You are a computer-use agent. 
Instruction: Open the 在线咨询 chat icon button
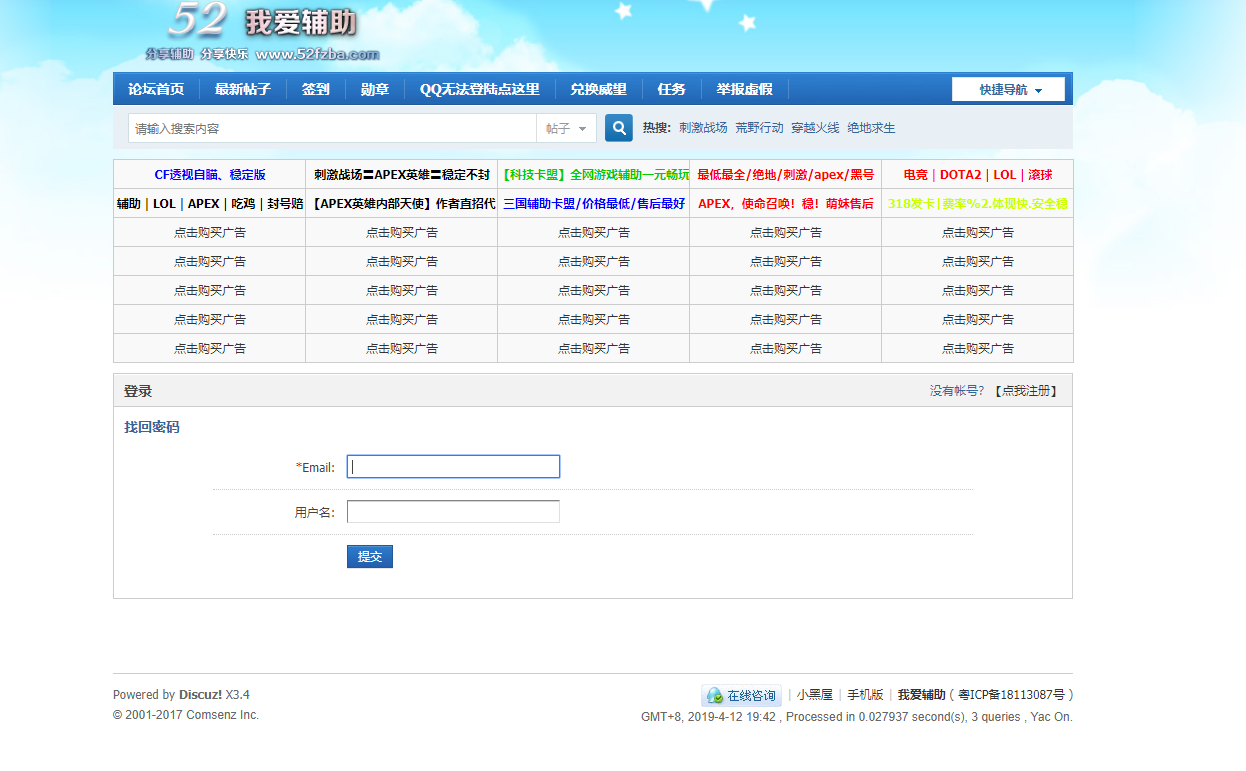[x=741, y=695]
